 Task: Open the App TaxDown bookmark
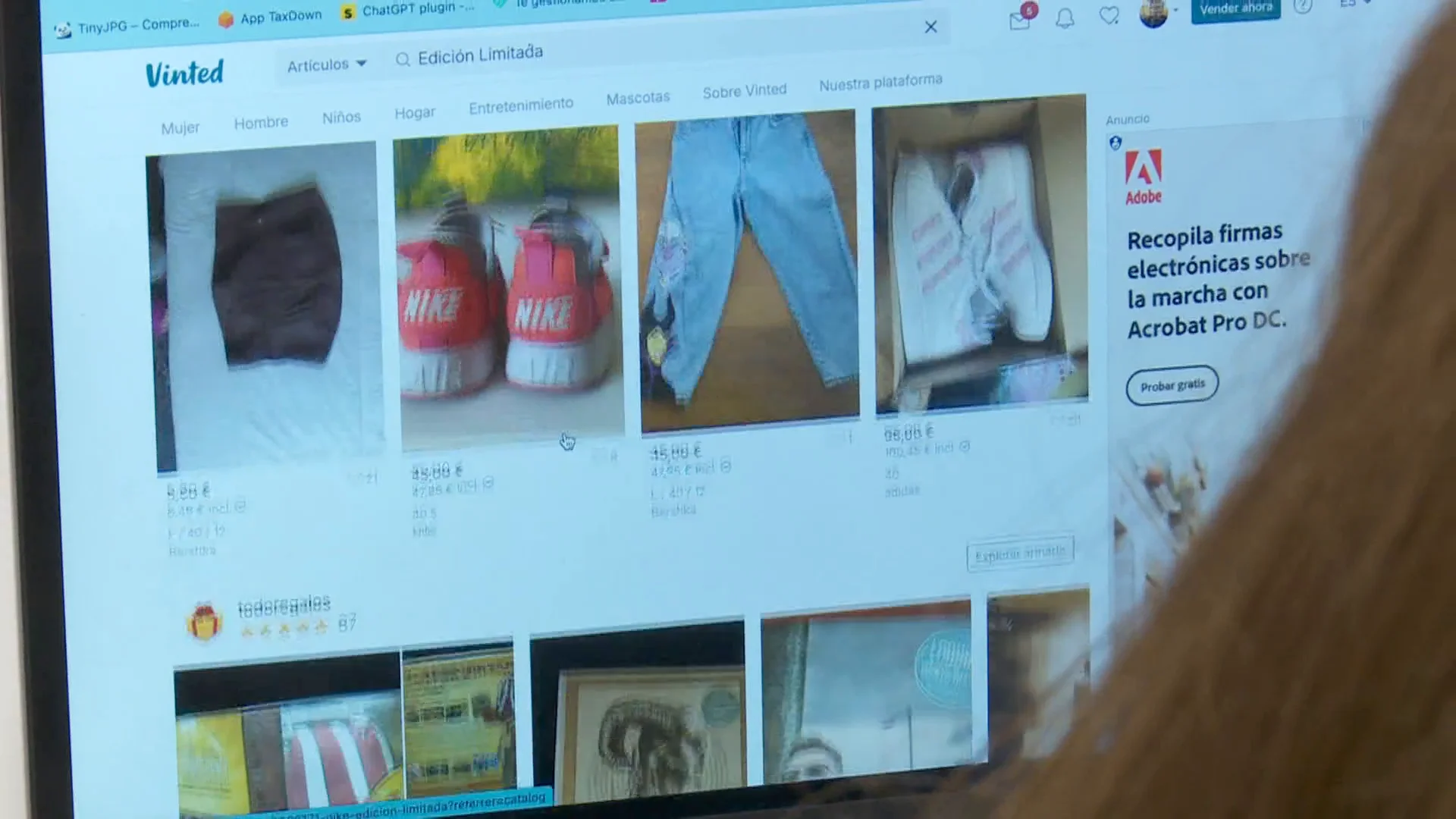pos(270,17)
